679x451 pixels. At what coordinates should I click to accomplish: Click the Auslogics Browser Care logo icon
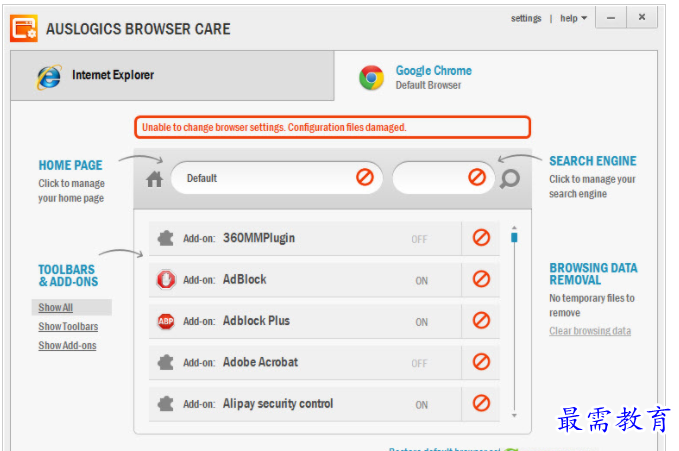pos(24,29)
